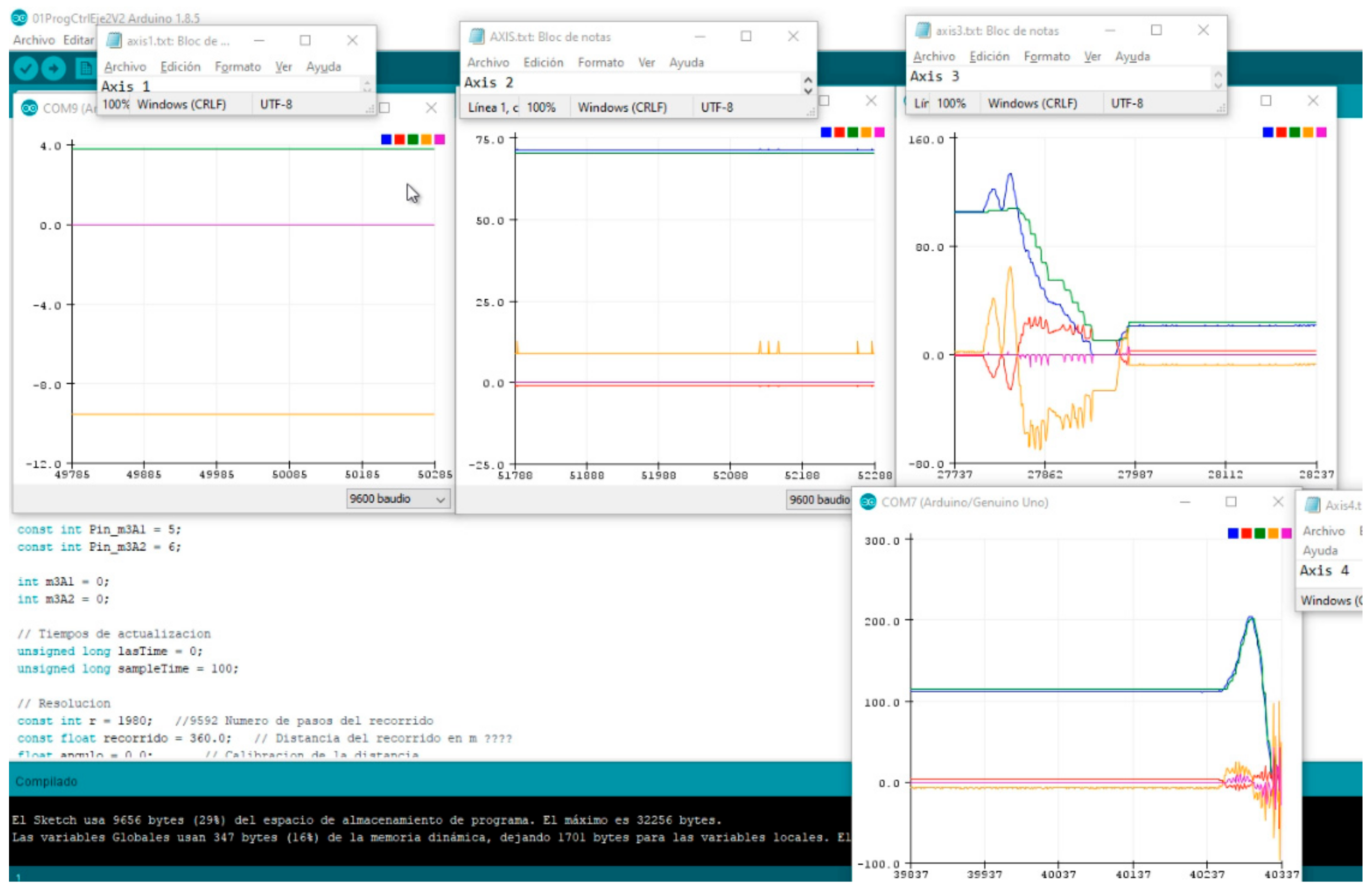Click the 'Axis 1' text in axis1.txt Notepad
Screen dimensions: 1372x889
point(125,86)
